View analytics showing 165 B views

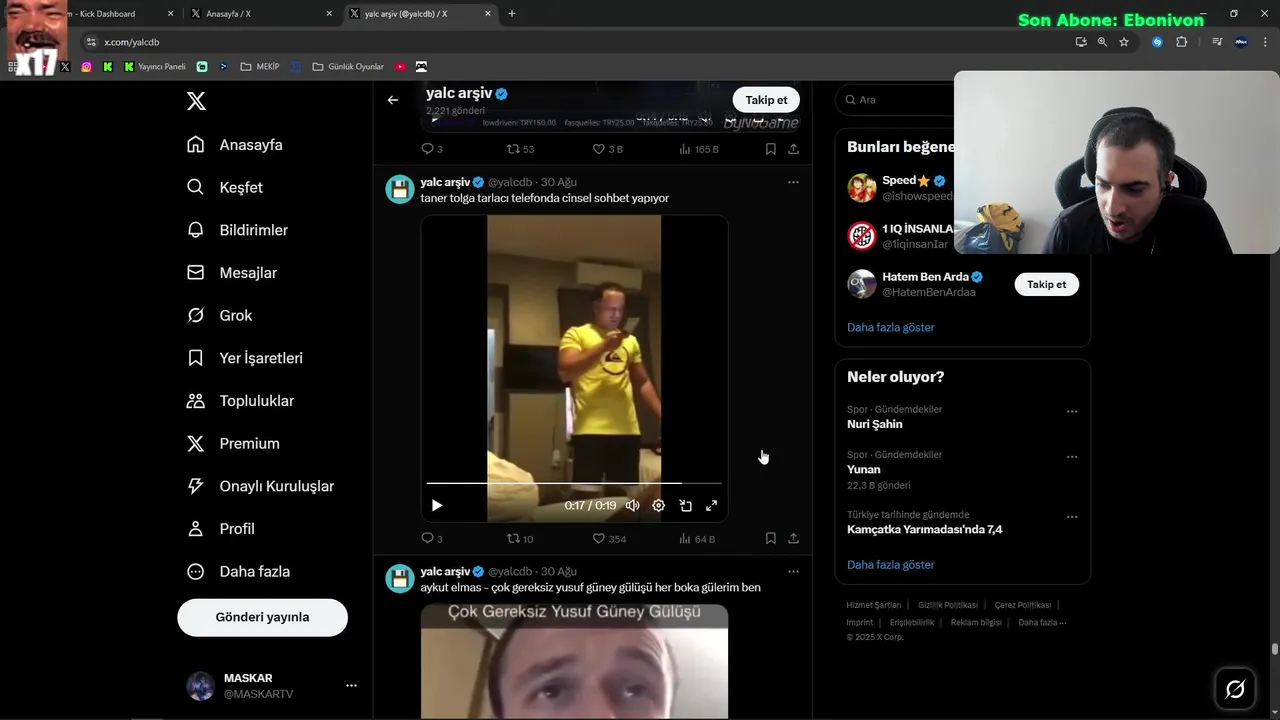(699, 149)
